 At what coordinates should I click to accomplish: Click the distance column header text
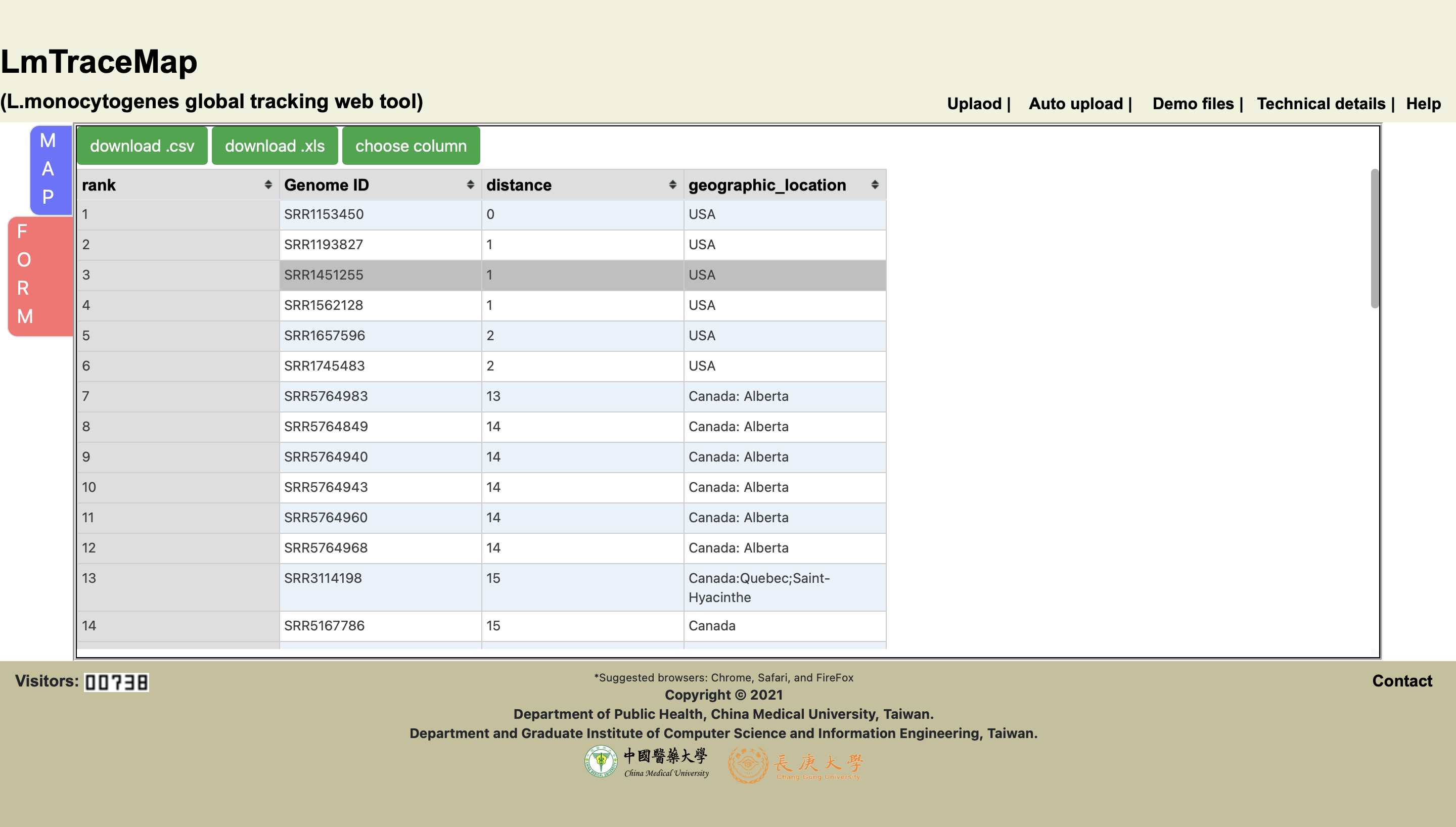pyautogui.click(x=519, y=185)
